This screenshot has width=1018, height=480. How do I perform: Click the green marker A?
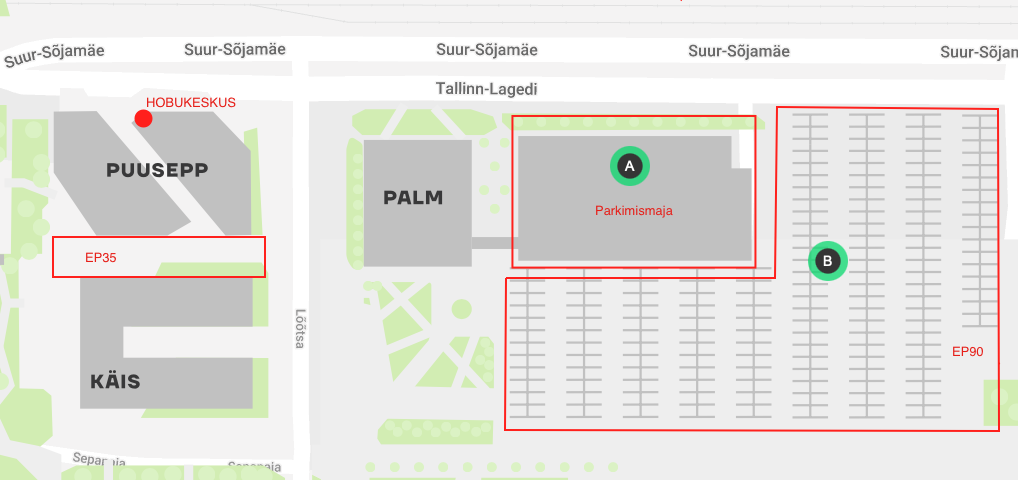click(x=629, y=166)
